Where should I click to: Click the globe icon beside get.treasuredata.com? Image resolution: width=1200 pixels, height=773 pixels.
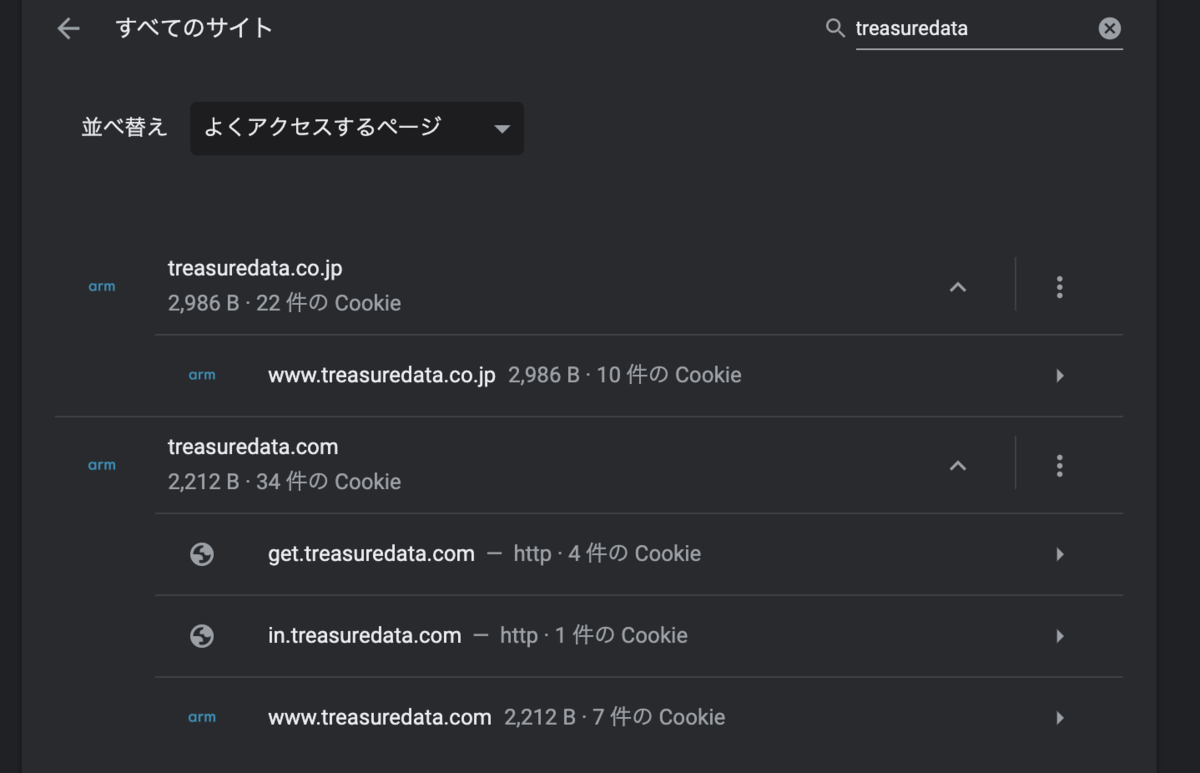pyautogui.click(x=201, y=553)
